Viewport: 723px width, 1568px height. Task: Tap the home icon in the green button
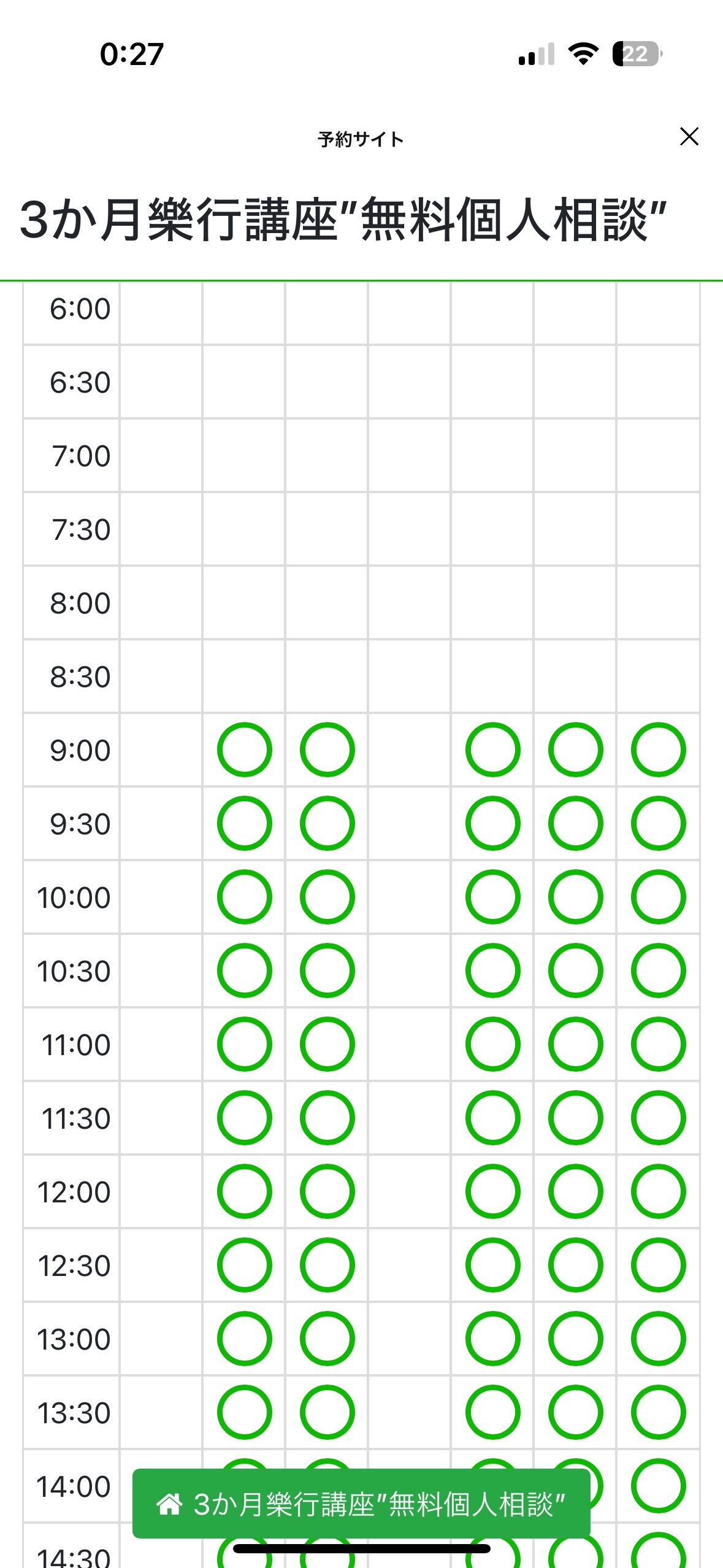(x=169, y=1504)
